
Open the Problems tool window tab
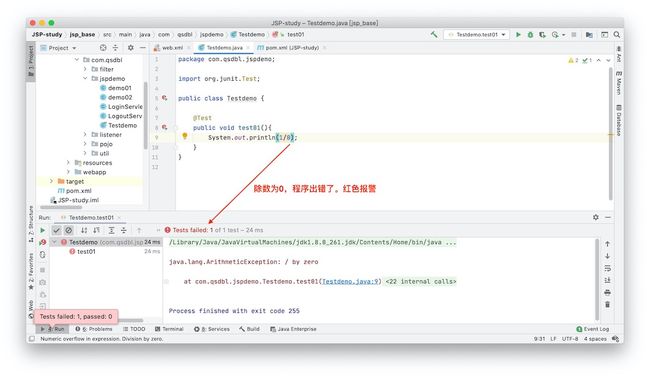(x=94, y=329)
